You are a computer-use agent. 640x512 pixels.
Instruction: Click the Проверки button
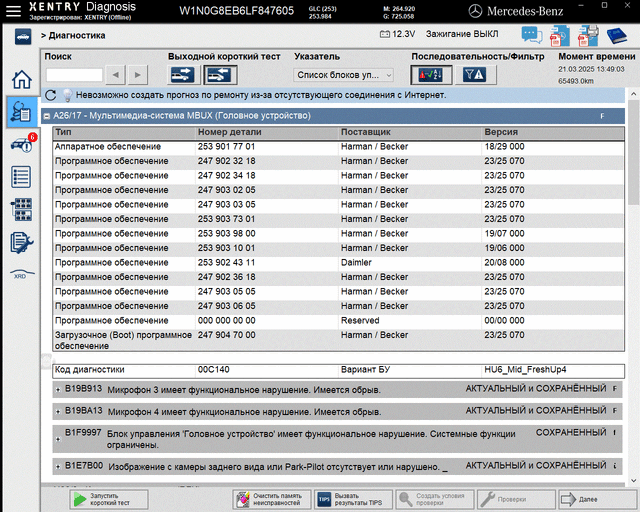pos(516,499)
